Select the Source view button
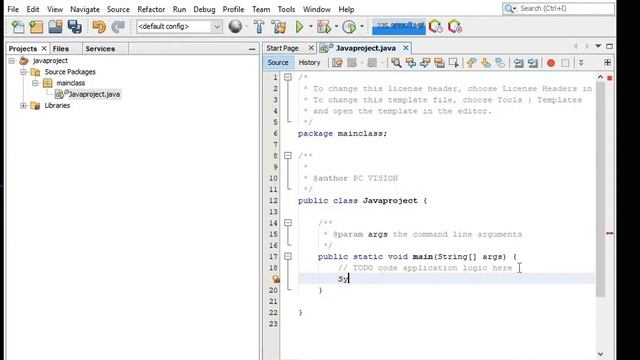Screen dimensions: 640x360 278,62
